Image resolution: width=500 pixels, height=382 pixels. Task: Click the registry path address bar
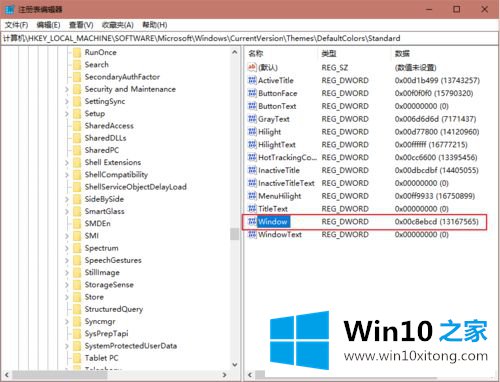pos(250,38)
